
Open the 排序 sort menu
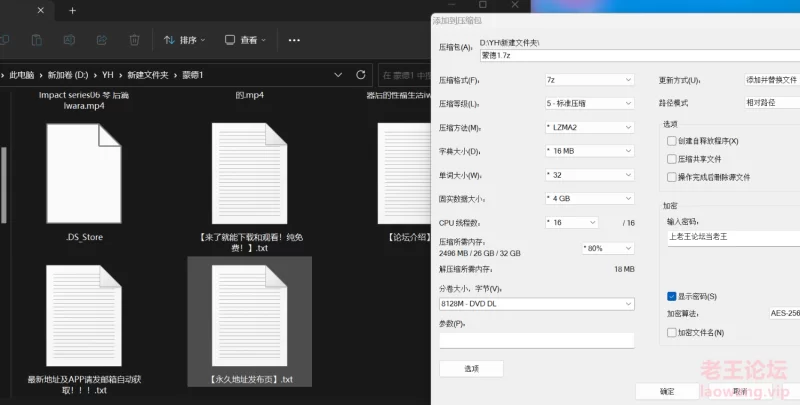pyautogui.click(x=185, y=40)
